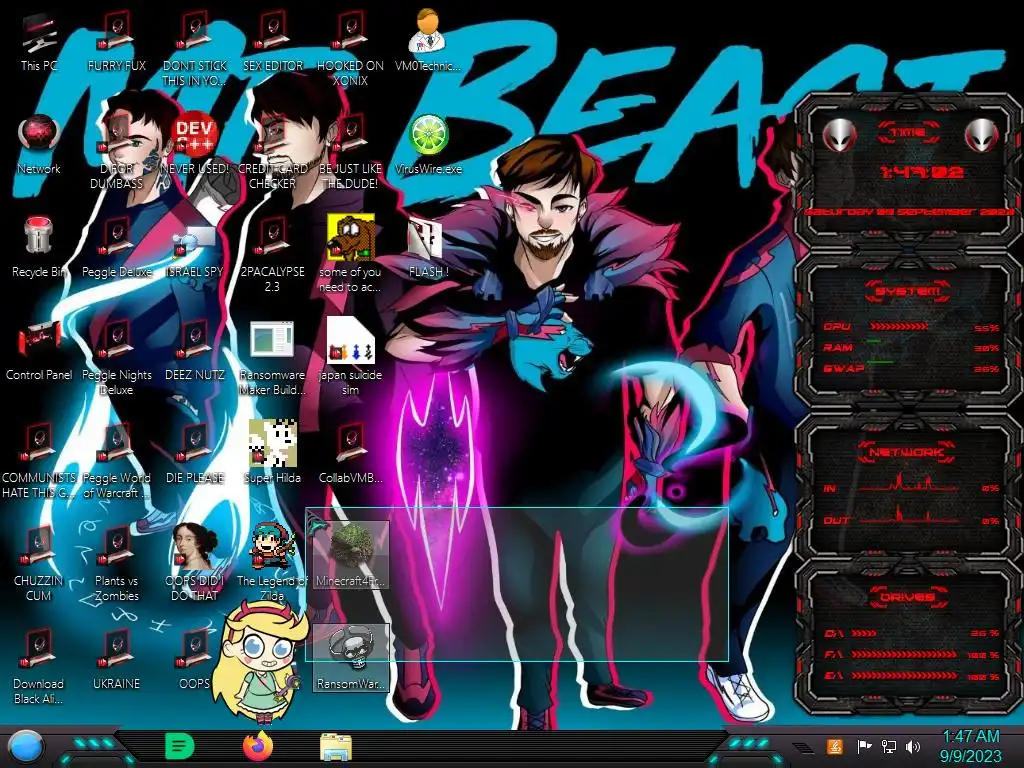Image resolution: width=1024 pixels, height=768 pixels.
Task: Click the RAM usage bar in SYSTEM widget
Action: pyautogui.click(x=874, y=342)
